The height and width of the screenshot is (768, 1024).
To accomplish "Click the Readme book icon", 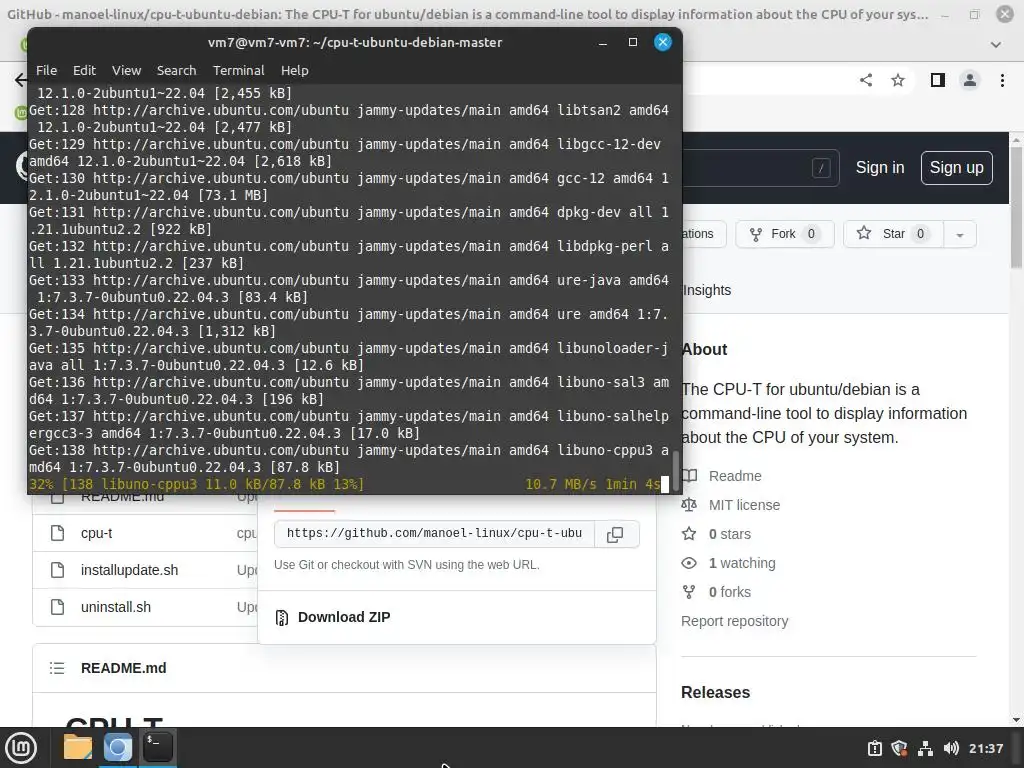I will pyautogui.click(x=690, y=475).
